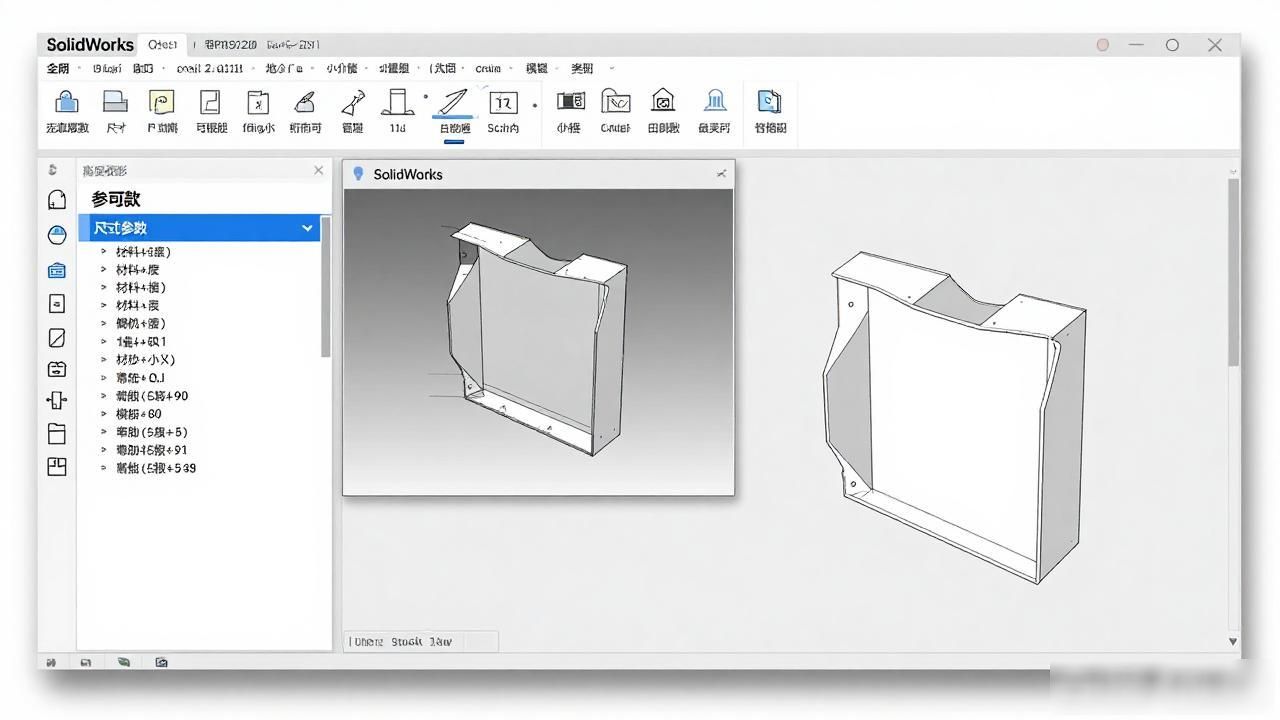Select the hammer-shaped ribbon tool

click(352, 103)
